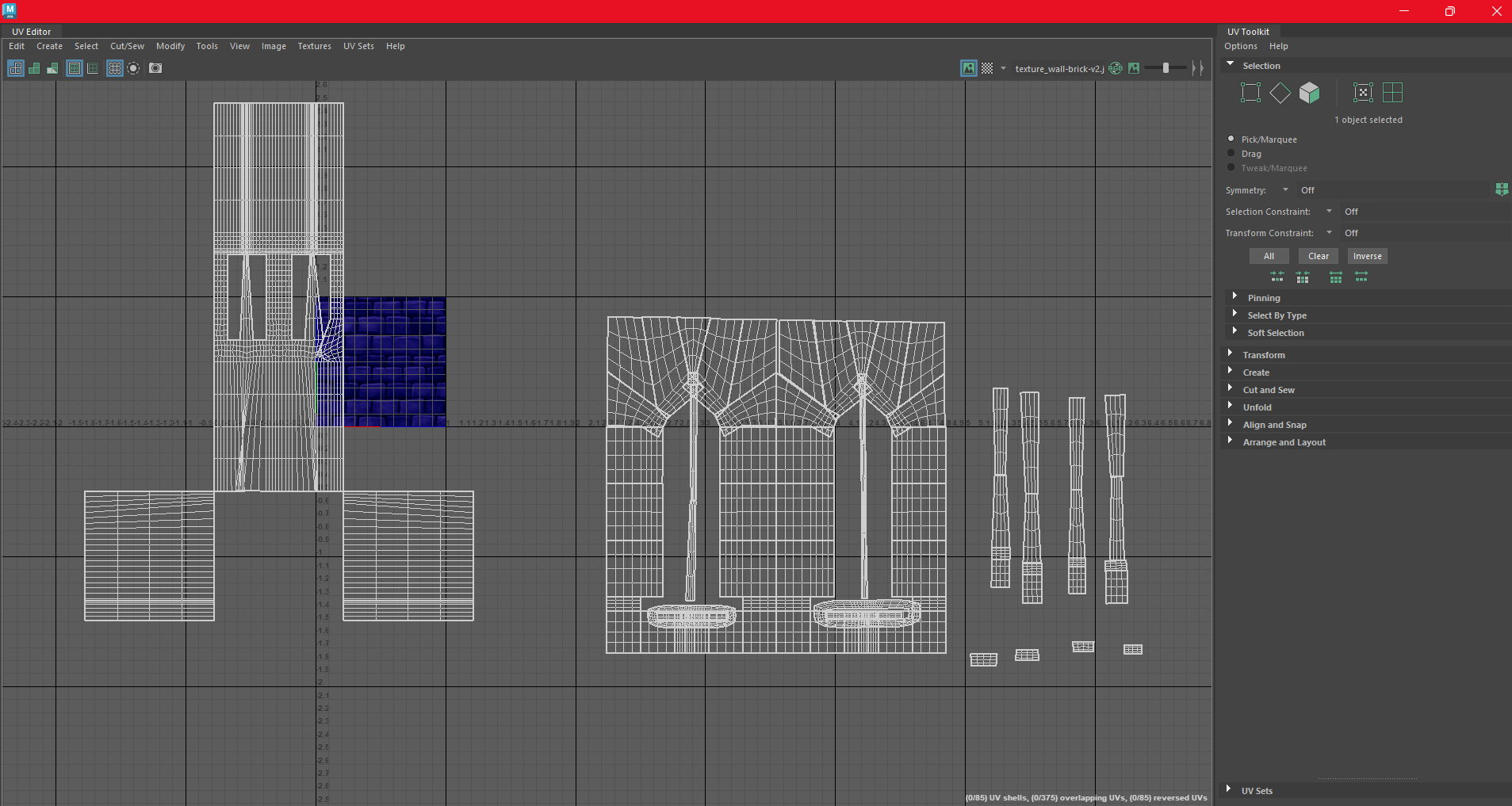Viewport: 1512px width, 806px height.
Task: Take a UV snapshot with camera icon
Action: [x=155, y=68]
